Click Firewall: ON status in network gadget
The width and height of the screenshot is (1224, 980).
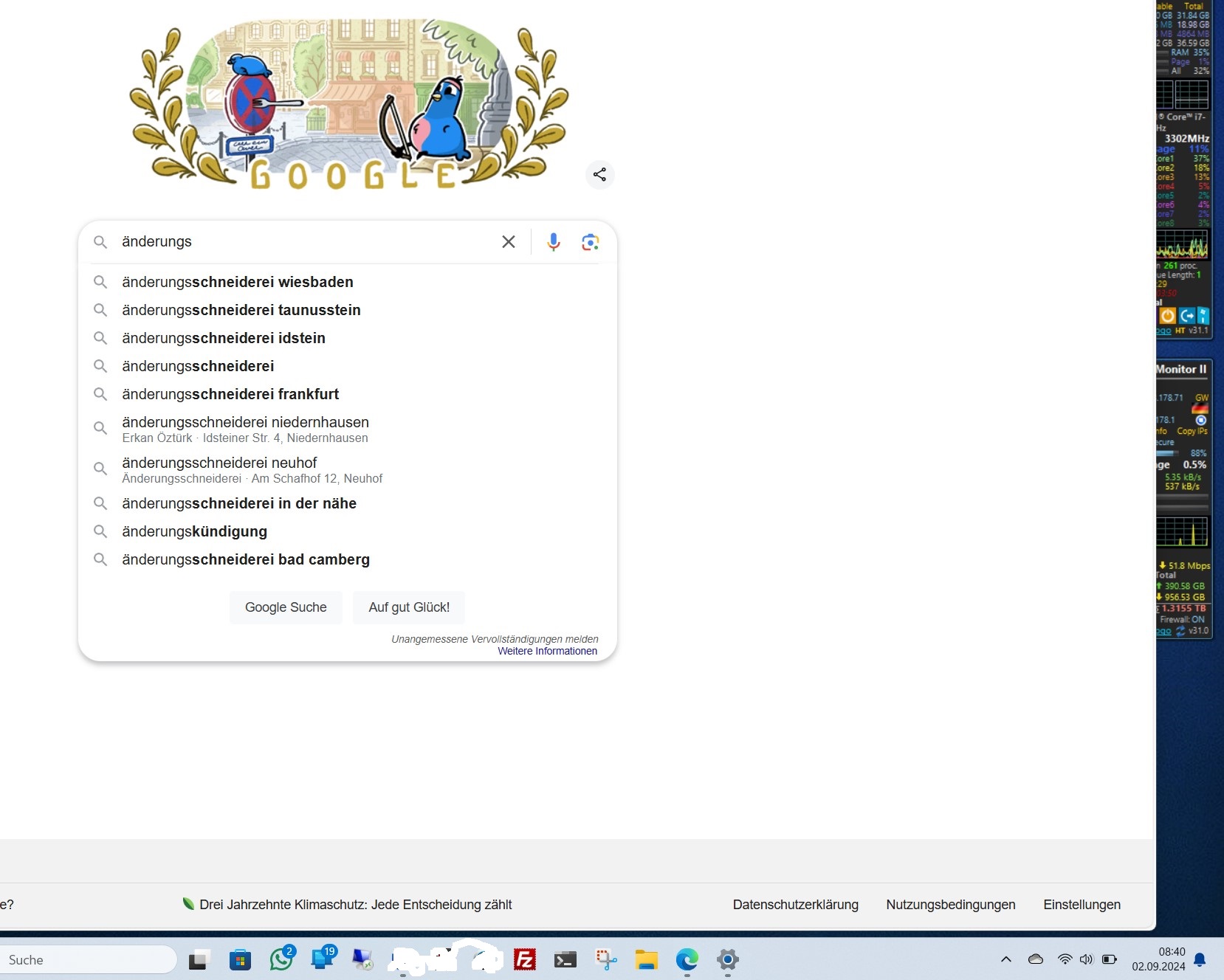pyautogui.click(x=1182, y=619)
